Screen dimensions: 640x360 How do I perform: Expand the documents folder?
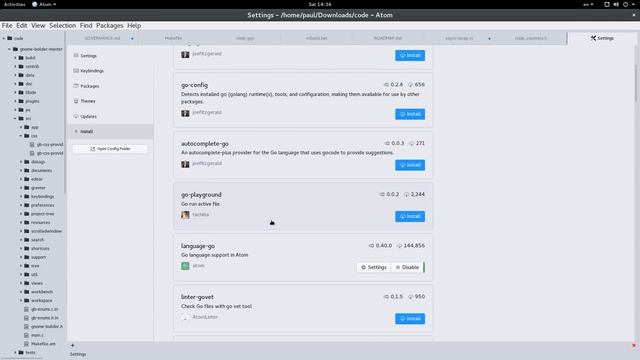click(21, 171)
